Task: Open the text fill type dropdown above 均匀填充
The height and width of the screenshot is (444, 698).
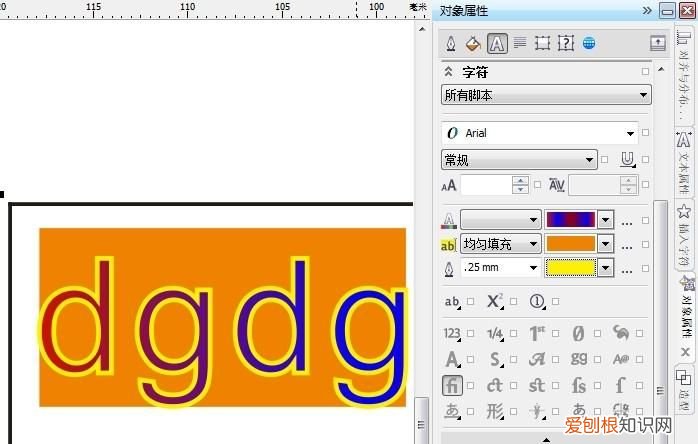Action: tap(501, 220)
